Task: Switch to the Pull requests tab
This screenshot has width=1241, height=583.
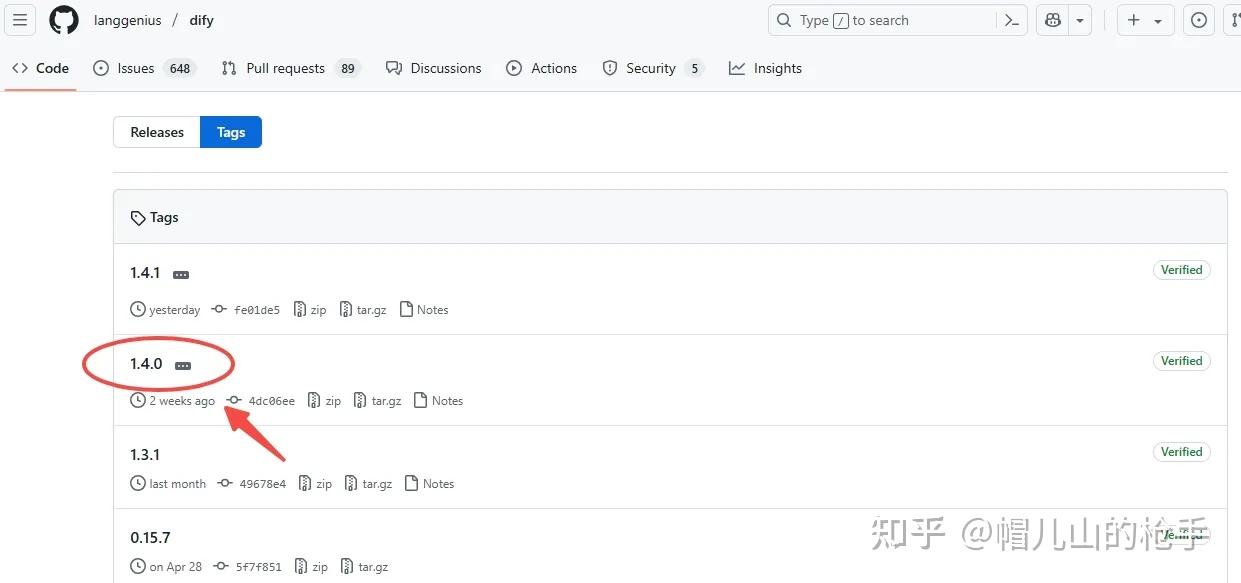Action: pyautogui.click(x=285, y=68)
